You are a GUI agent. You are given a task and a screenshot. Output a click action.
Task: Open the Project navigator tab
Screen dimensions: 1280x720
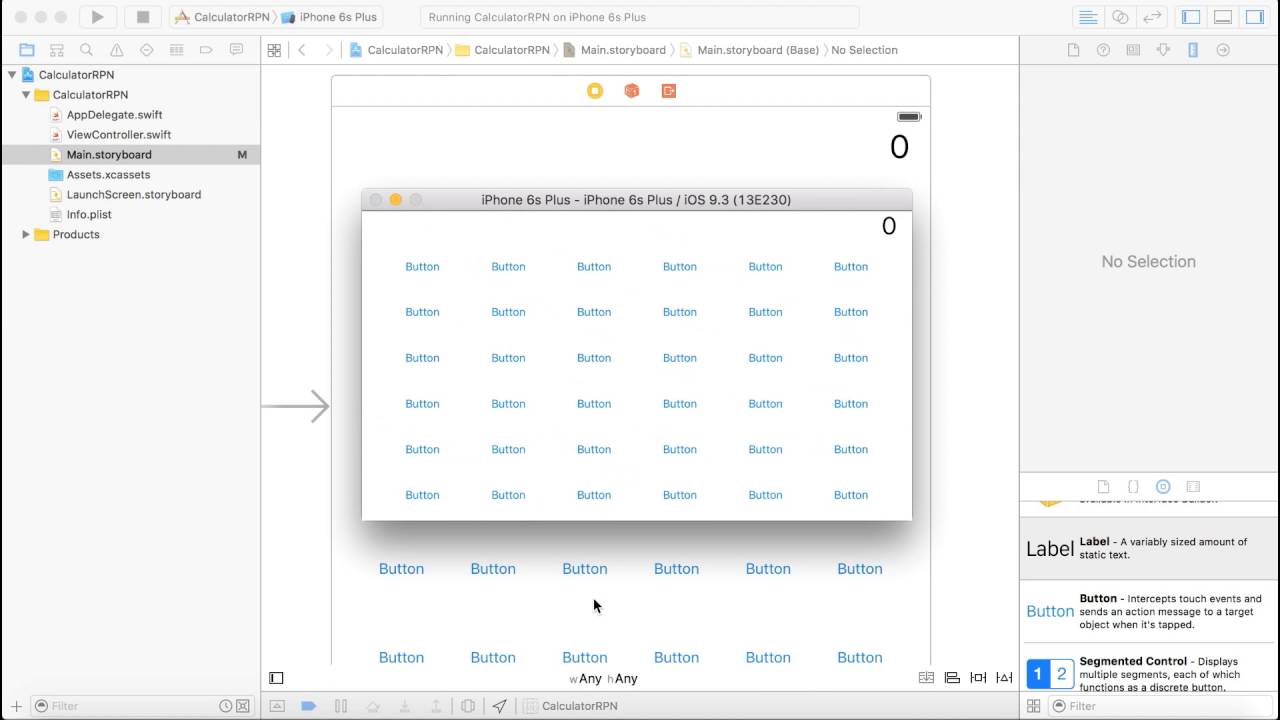[x=27, y=50]
